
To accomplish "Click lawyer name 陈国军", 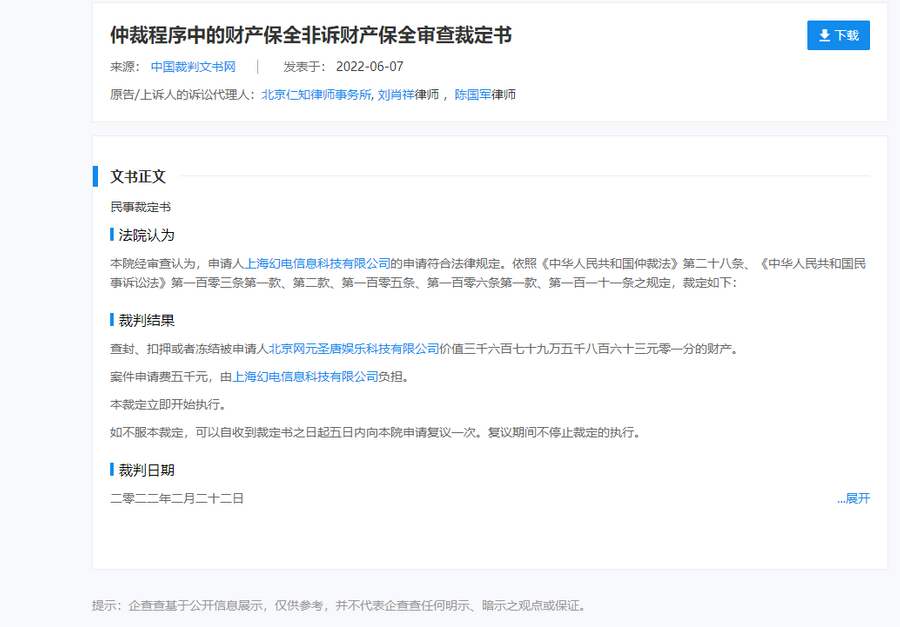I will [x=472, y=95].
